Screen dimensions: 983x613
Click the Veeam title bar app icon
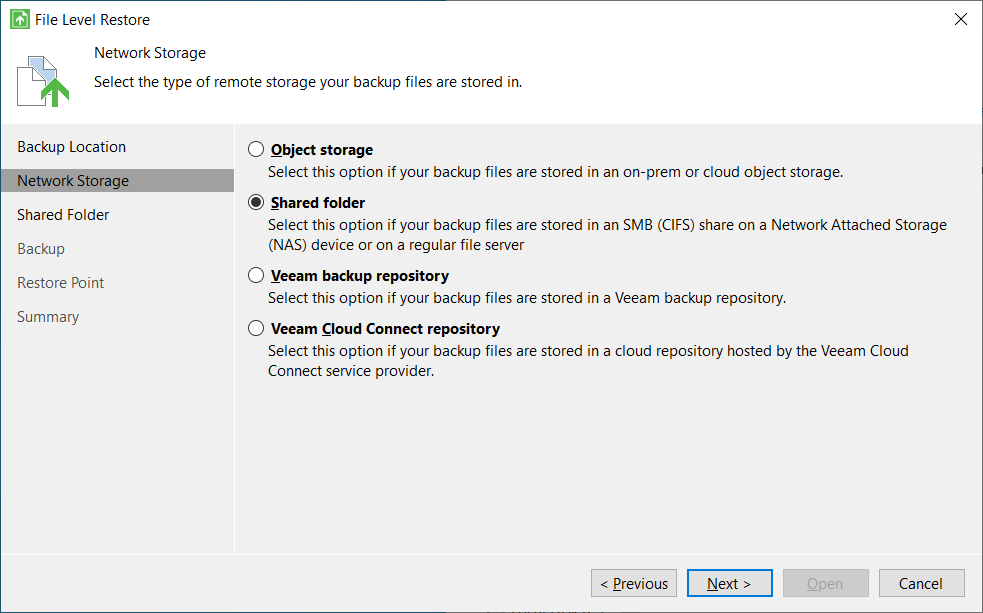[19, 19]
